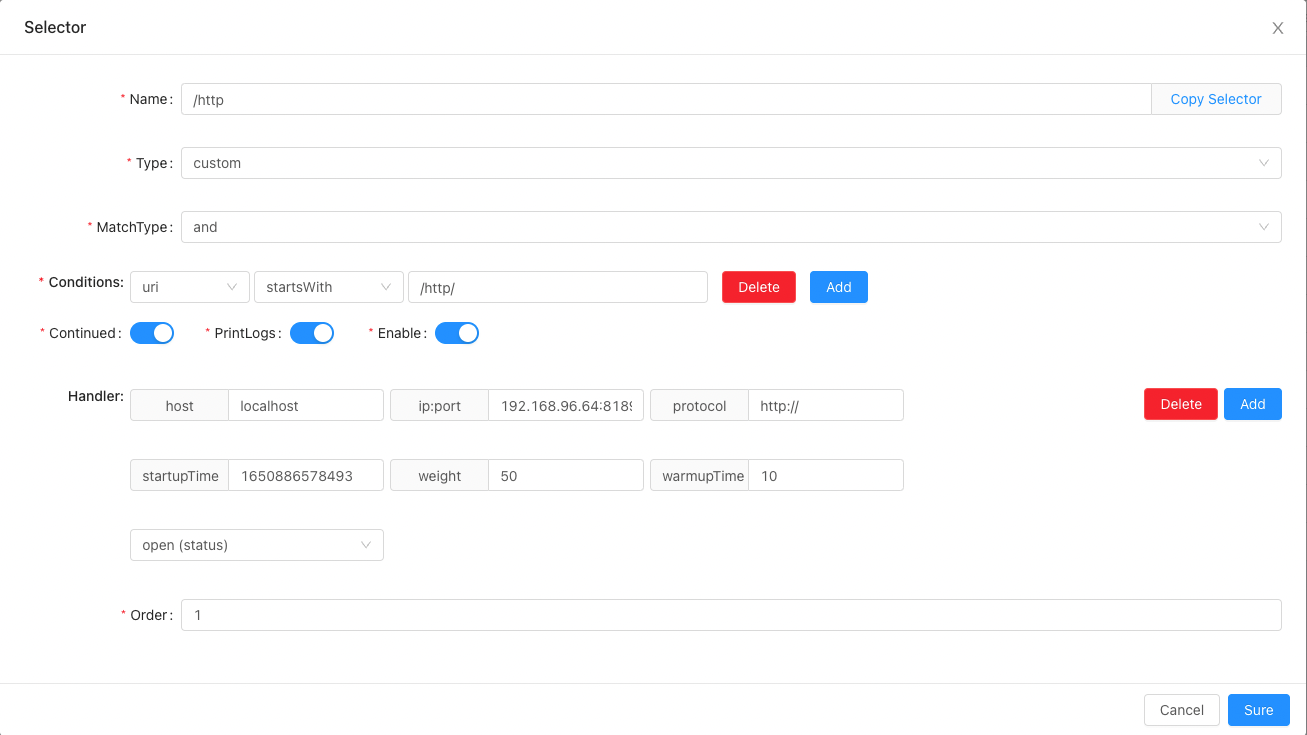Open the uri condition parameter dropdown
The image size is (1307, 735).
[190, 287]
